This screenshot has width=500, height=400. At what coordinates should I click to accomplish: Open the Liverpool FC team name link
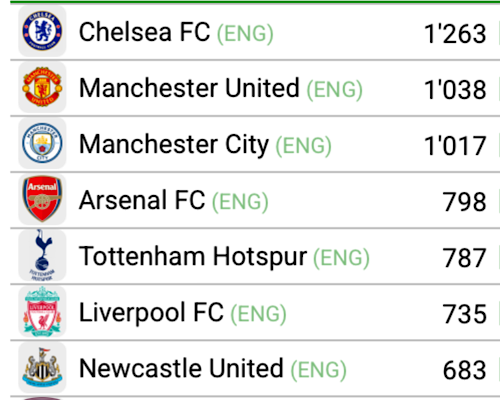[151, 313]
